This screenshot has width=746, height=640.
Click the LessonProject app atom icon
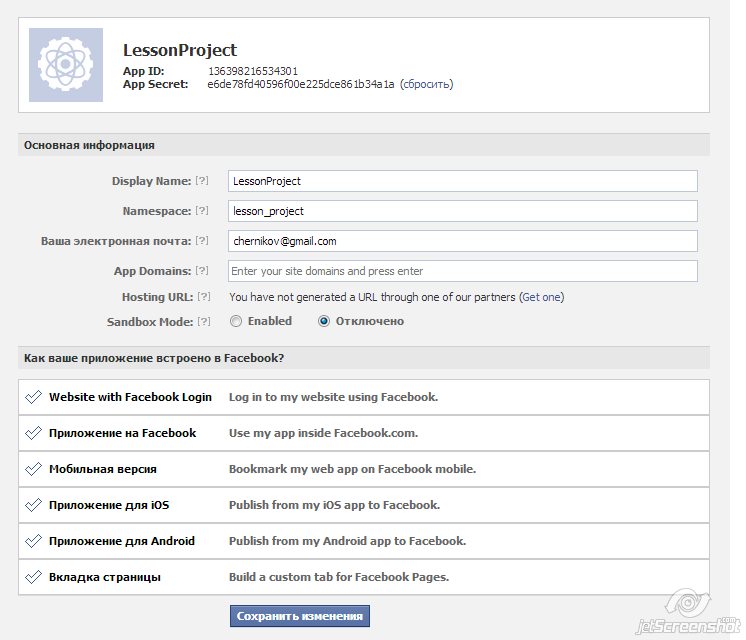(x=66, y=65)
